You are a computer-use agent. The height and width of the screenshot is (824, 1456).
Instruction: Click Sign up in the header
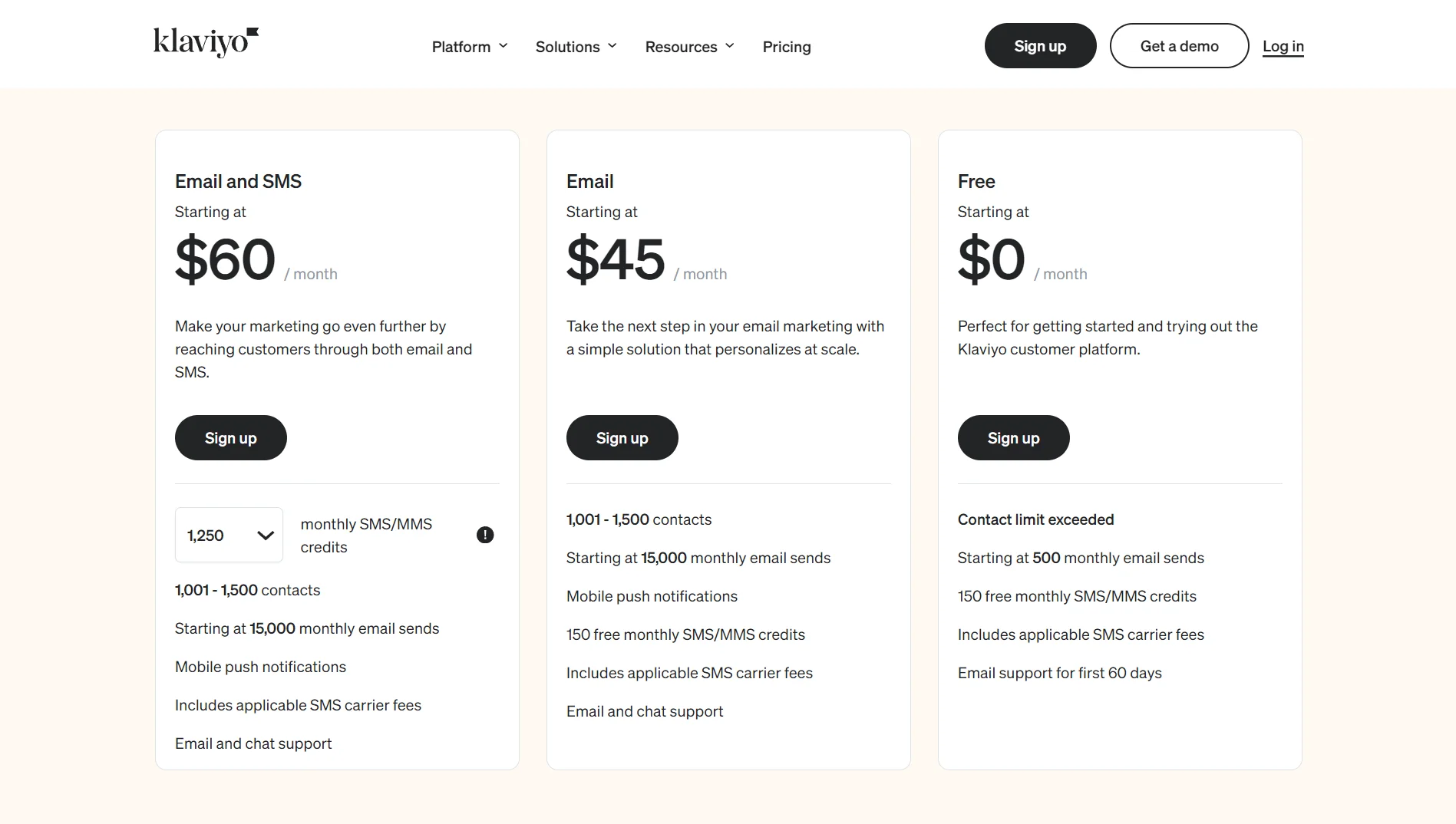point(1040,45)
